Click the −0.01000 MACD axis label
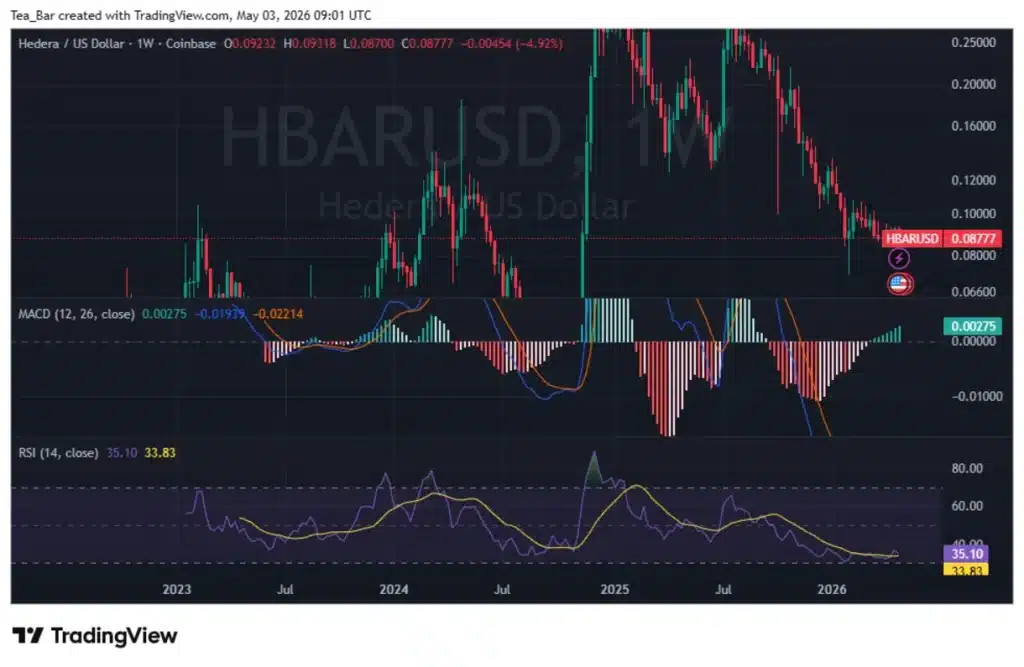The height and width of the screenshot is (667, 1024). pos(976,397)
